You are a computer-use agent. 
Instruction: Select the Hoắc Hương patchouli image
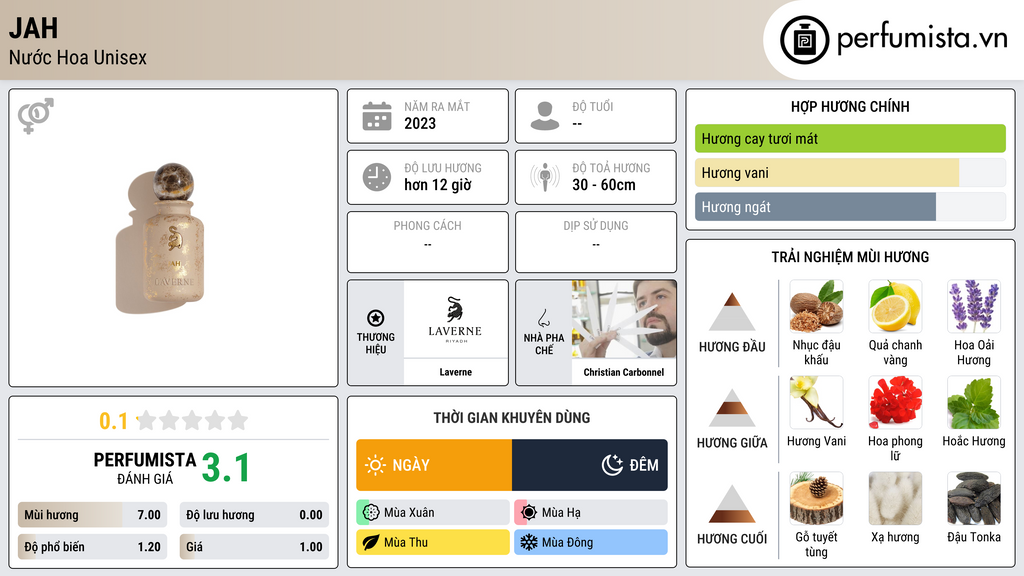pyautogui.click(x=974, y=402)
